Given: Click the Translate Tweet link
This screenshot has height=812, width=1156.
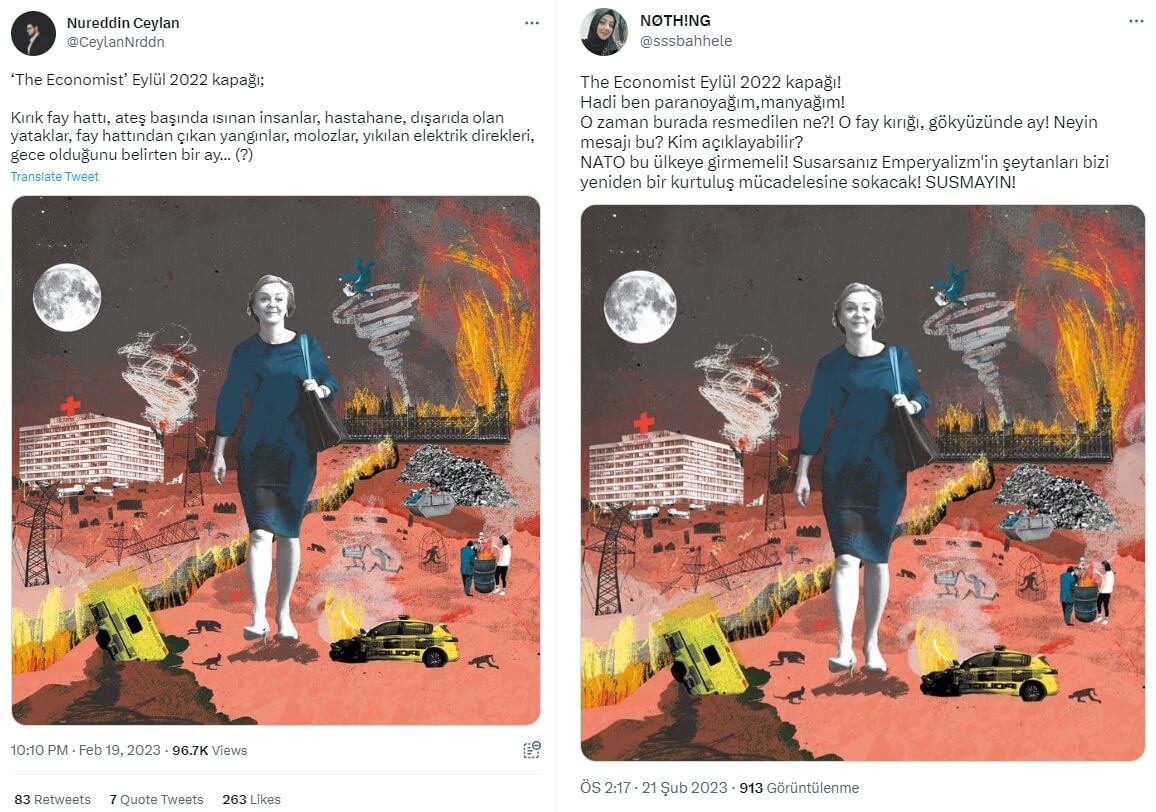Looking at the screenshot, I should point(55,176).
